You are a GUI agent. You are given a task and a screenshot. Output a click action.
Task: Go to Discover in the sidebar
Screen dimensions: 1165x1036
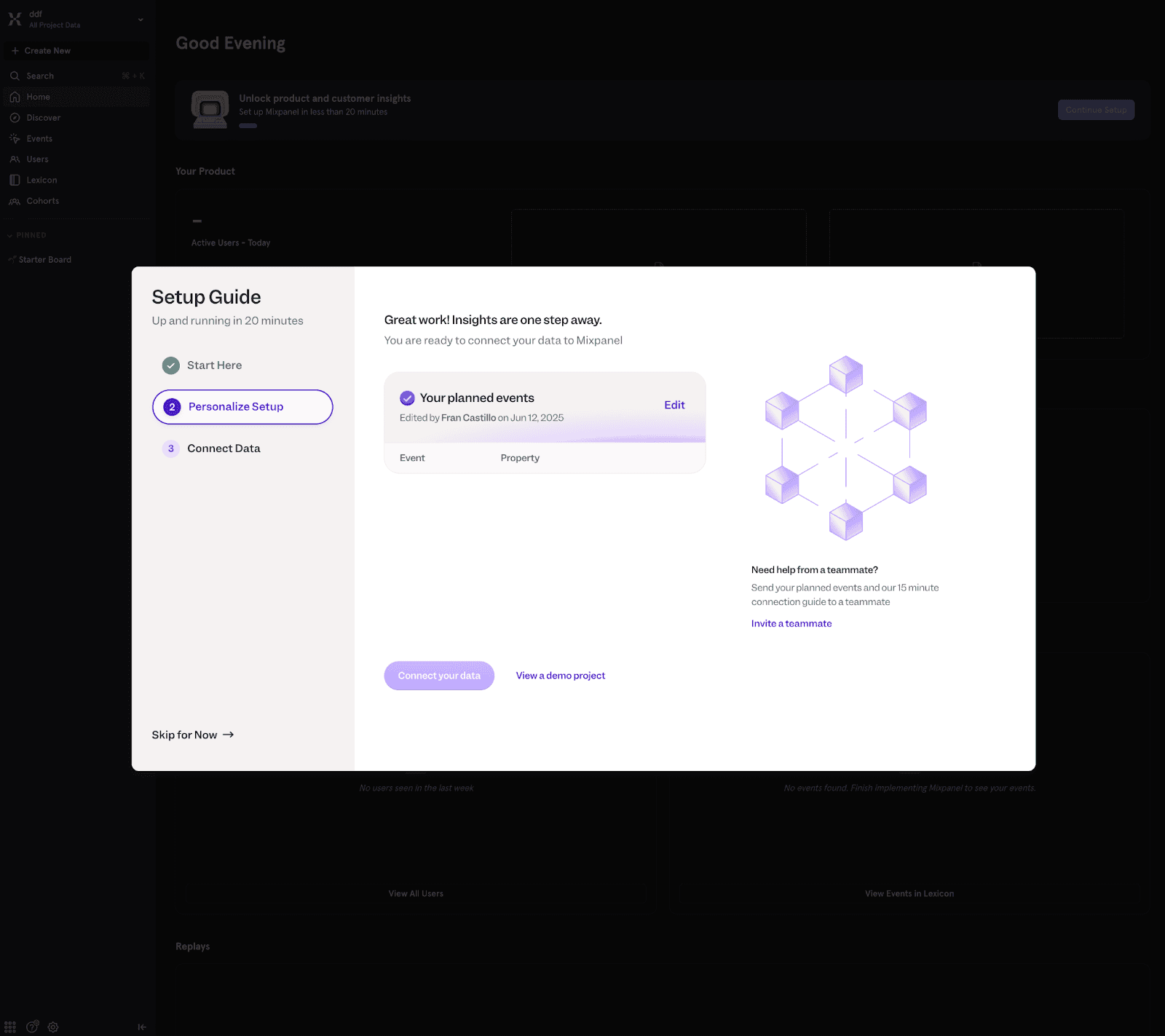click(44, 118)
